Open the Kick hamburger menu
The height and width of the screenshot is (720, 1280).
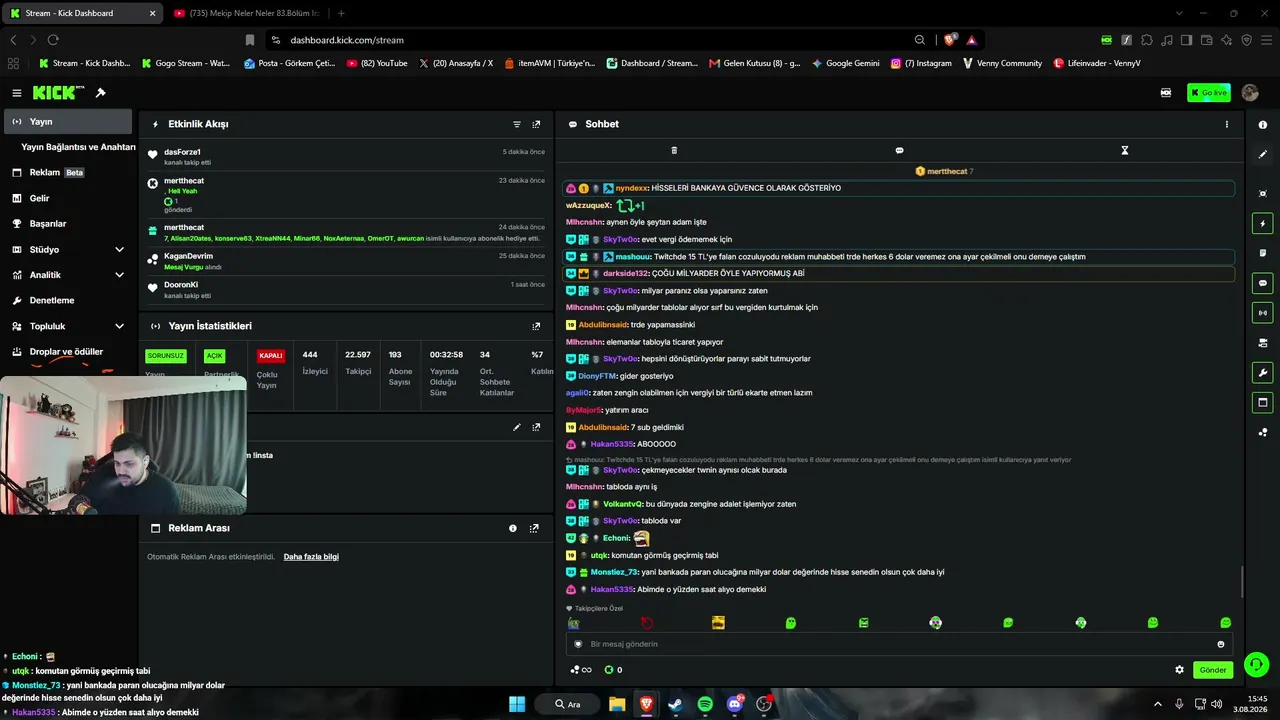(x=17, y=93)
